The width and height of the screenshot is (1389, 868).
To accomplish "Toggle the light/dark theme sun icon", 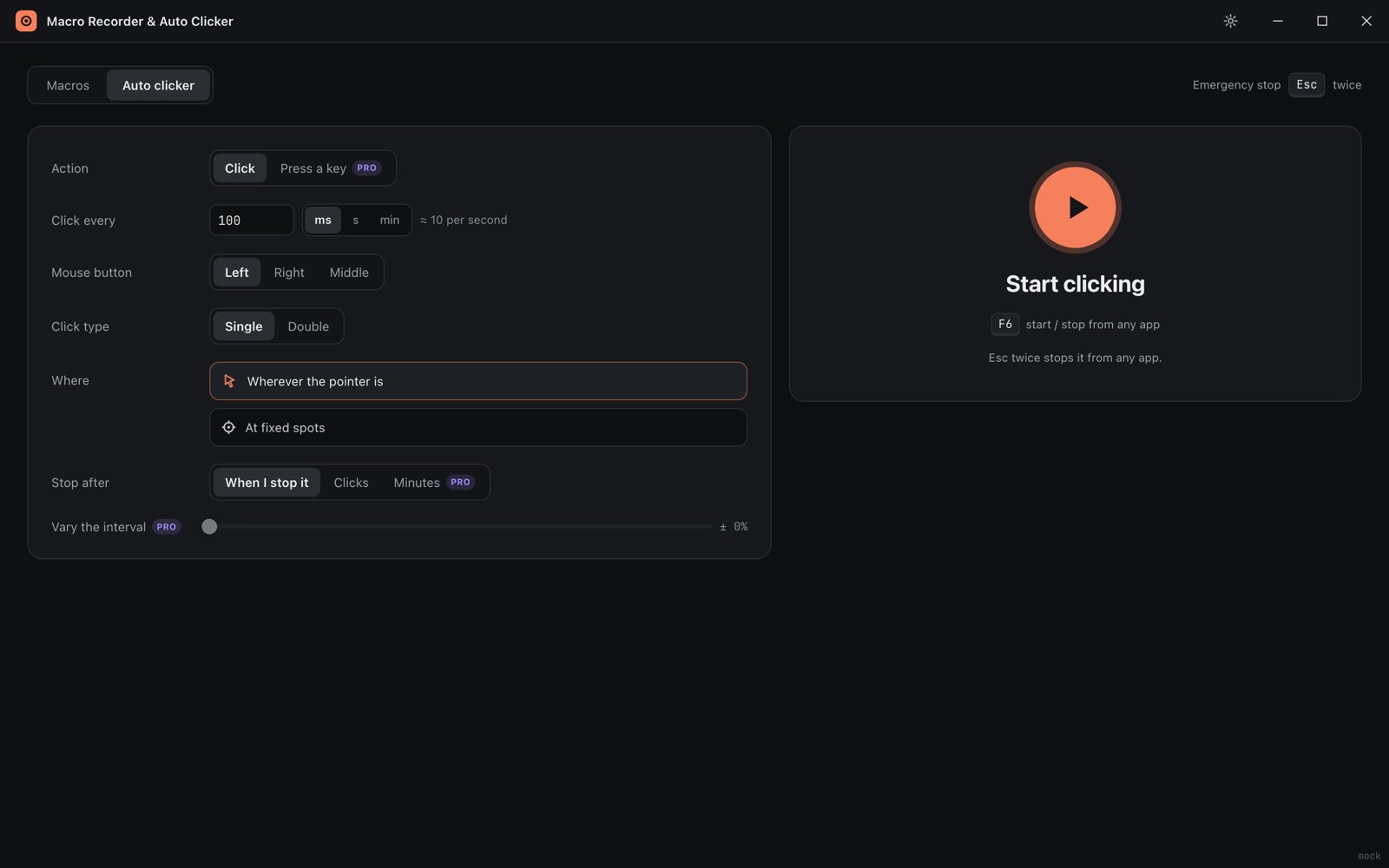I will (x=1230, y=21).
